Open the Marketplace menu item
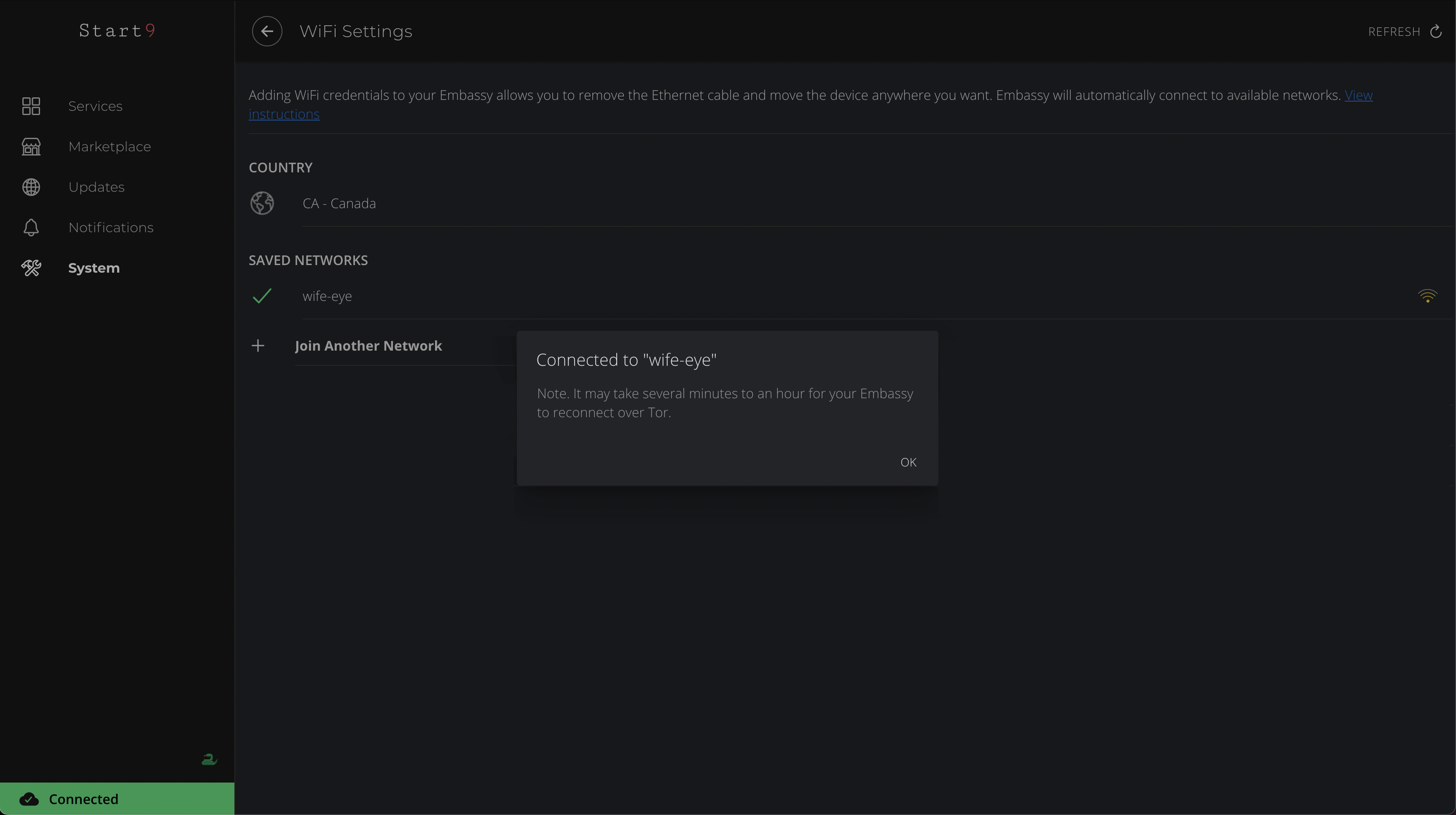Image resolution: width=1456 pixels, height=815 pixels. click(x=110, y=147)
